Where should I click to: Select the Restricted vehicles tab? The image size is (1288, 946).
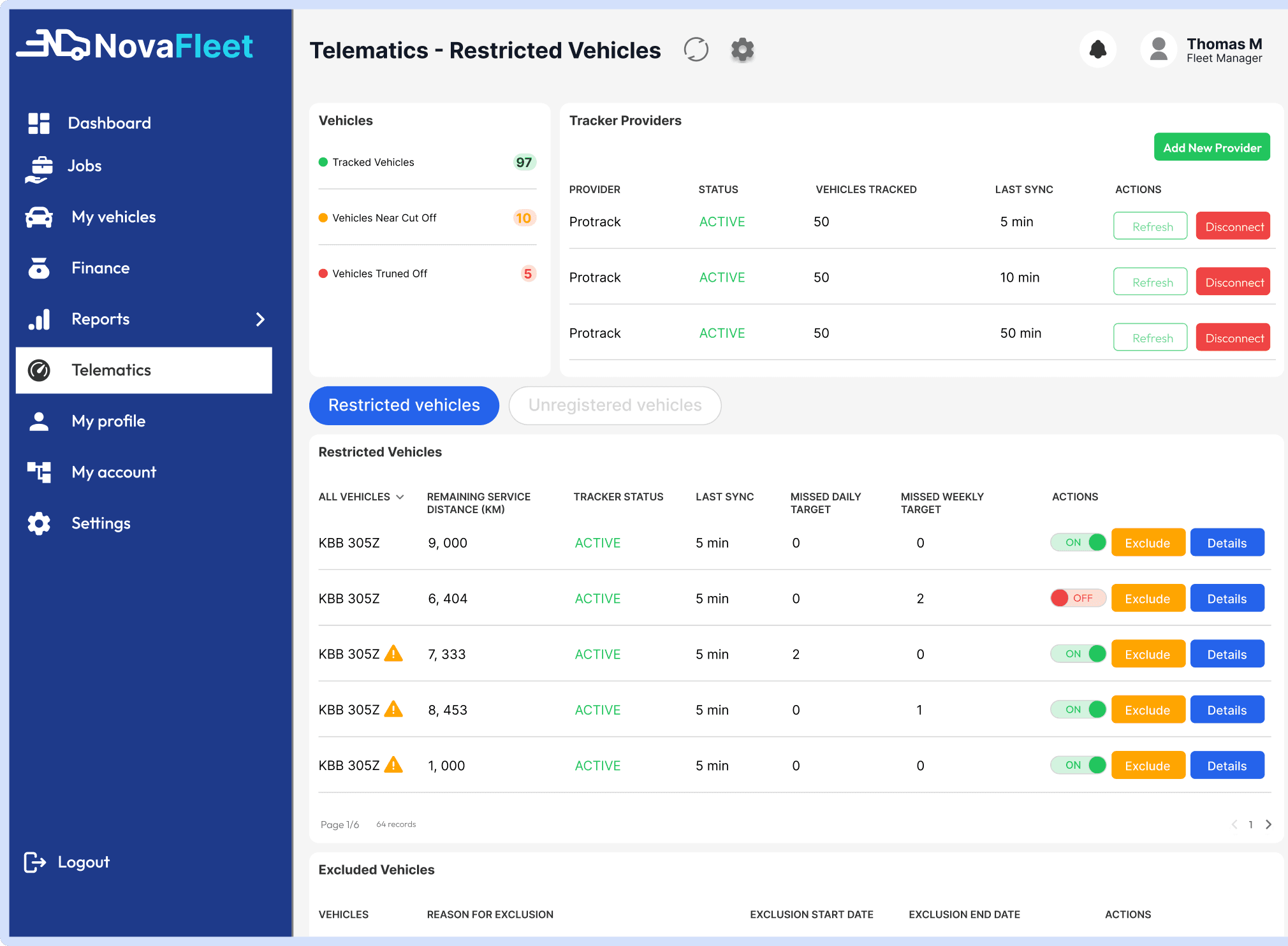coord(404,405)
